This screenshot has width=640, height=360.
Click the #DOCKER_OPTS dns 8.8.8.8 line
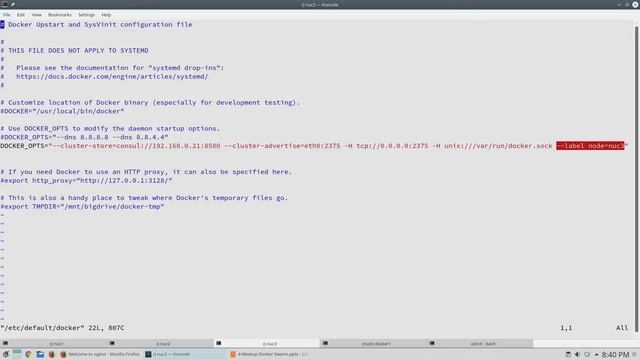84,137
